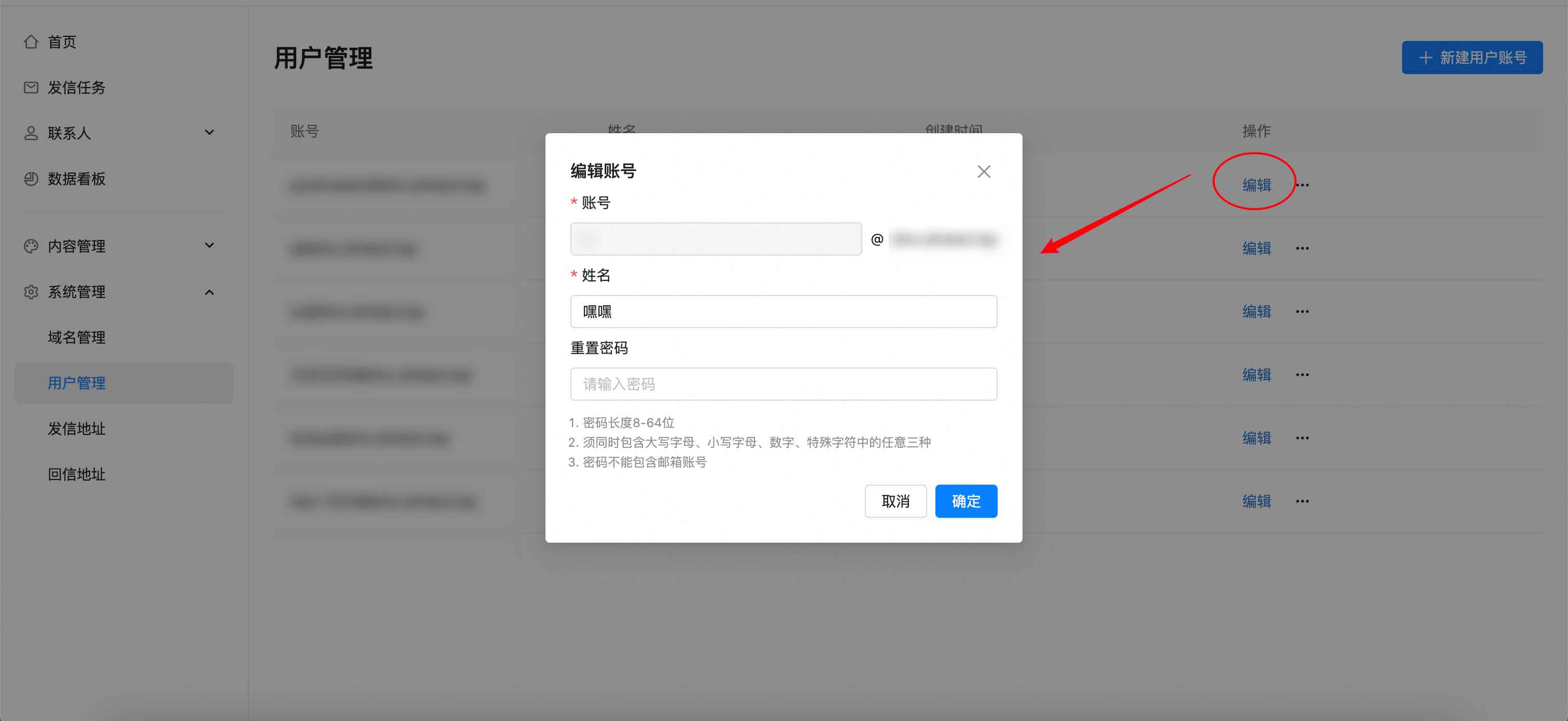Screen dimensions: 1568x721
Task: Select 回信地址 in the sidebar
Action: [x=77, y=474]
